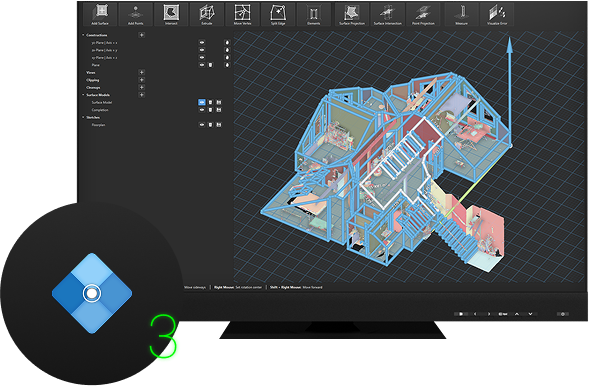Select the Add Surface tool
Viewport: 603px width, 386px height.
(100, 15)
